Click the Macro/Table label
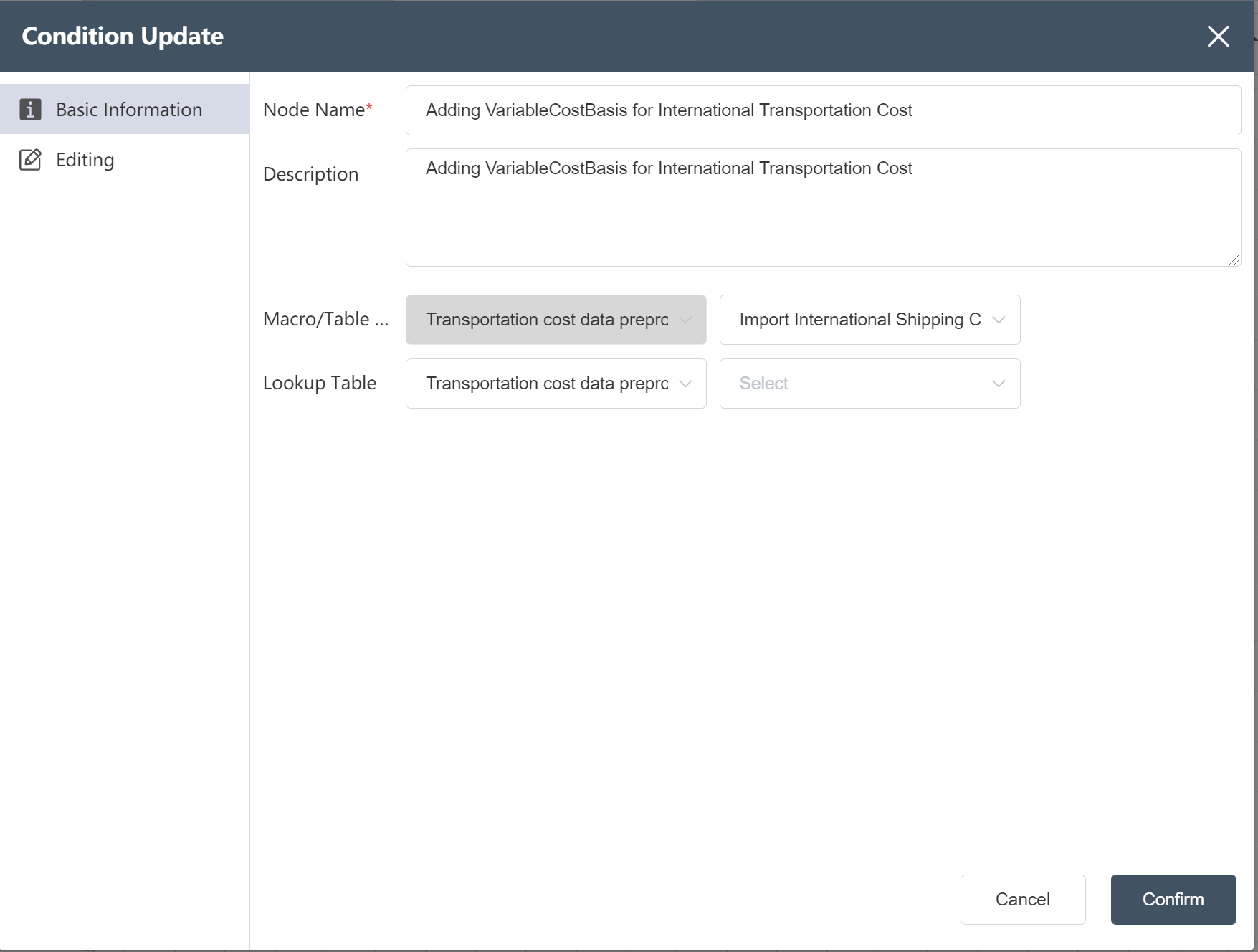Screen dimensions: 1258x952 click(326, 319)
